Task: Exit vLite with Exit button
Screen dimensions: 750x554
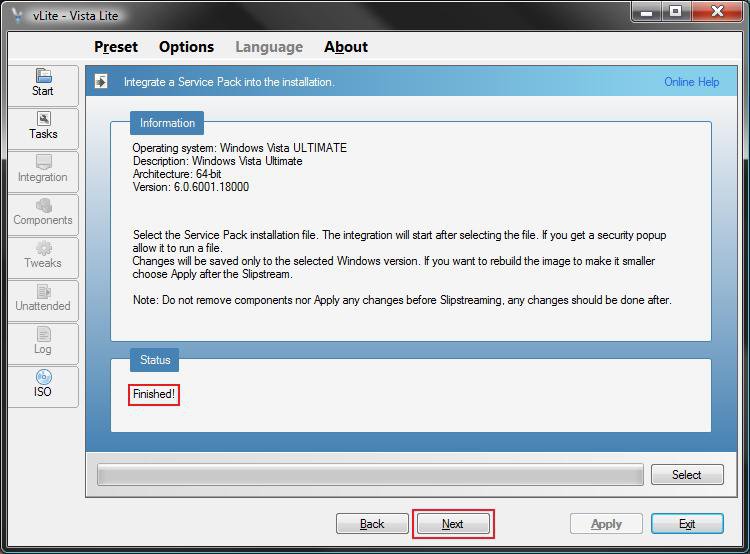Action: 687,524
